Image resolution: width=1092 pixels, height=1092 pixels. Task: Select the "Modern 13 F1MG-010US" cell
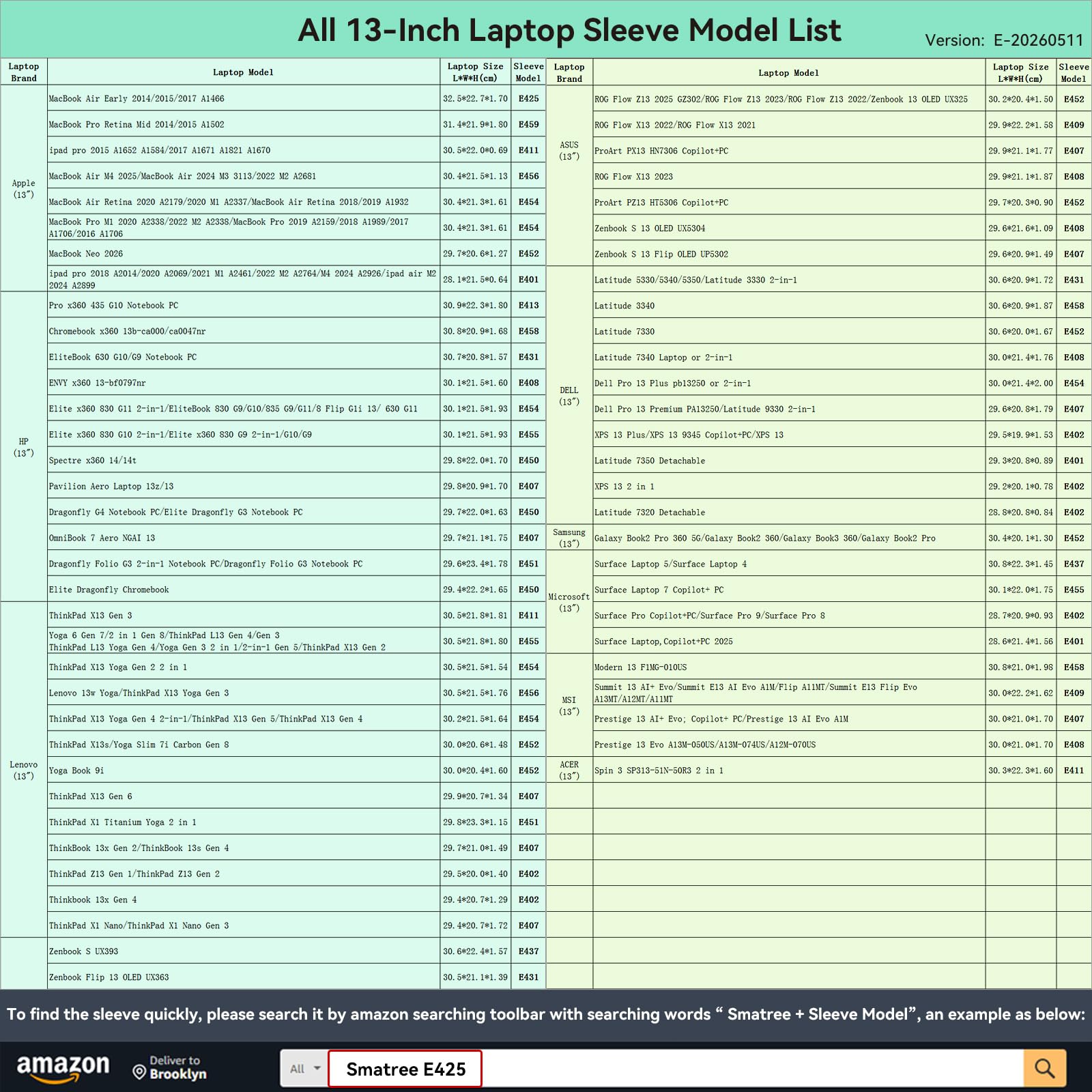click(789, 667)
